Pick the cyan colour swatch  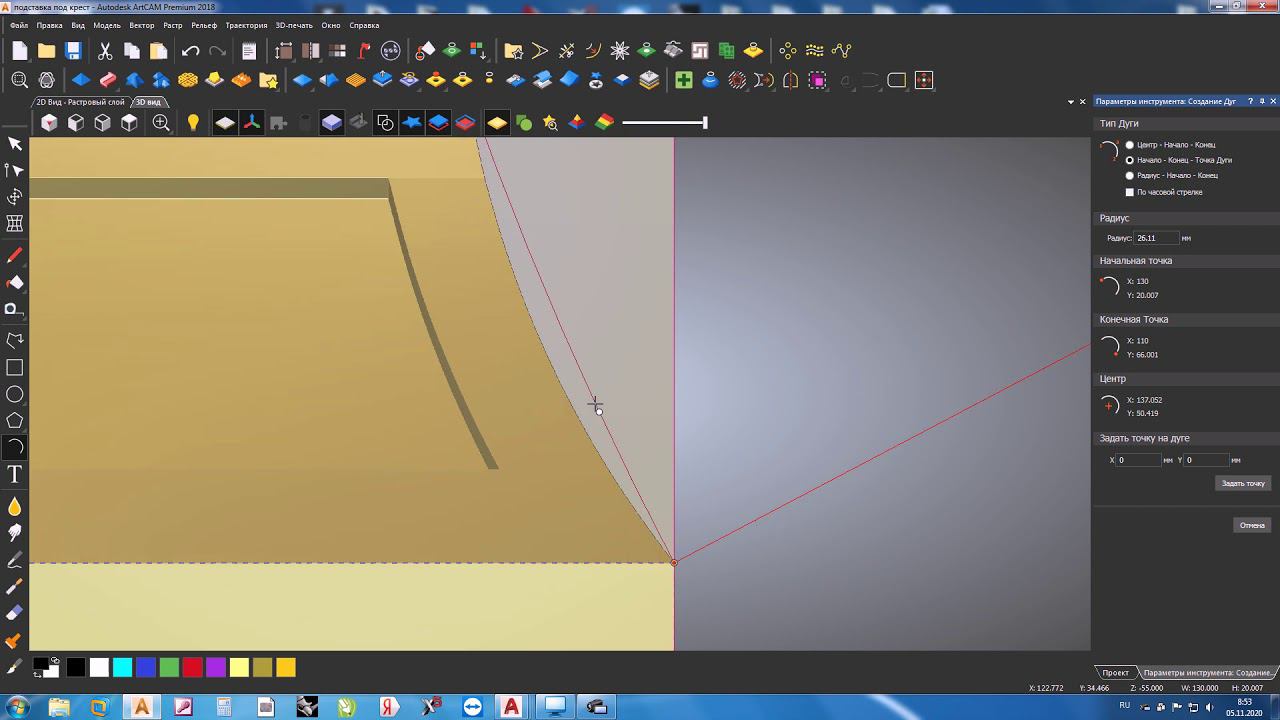[122, 668]
